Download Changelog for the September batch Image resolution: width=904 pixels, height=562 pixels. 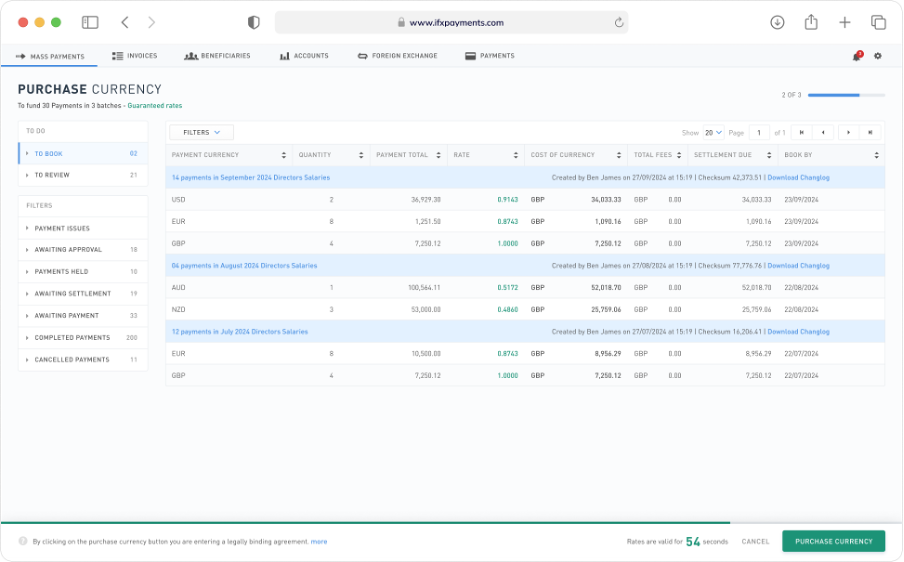click(x=798, y=178)
